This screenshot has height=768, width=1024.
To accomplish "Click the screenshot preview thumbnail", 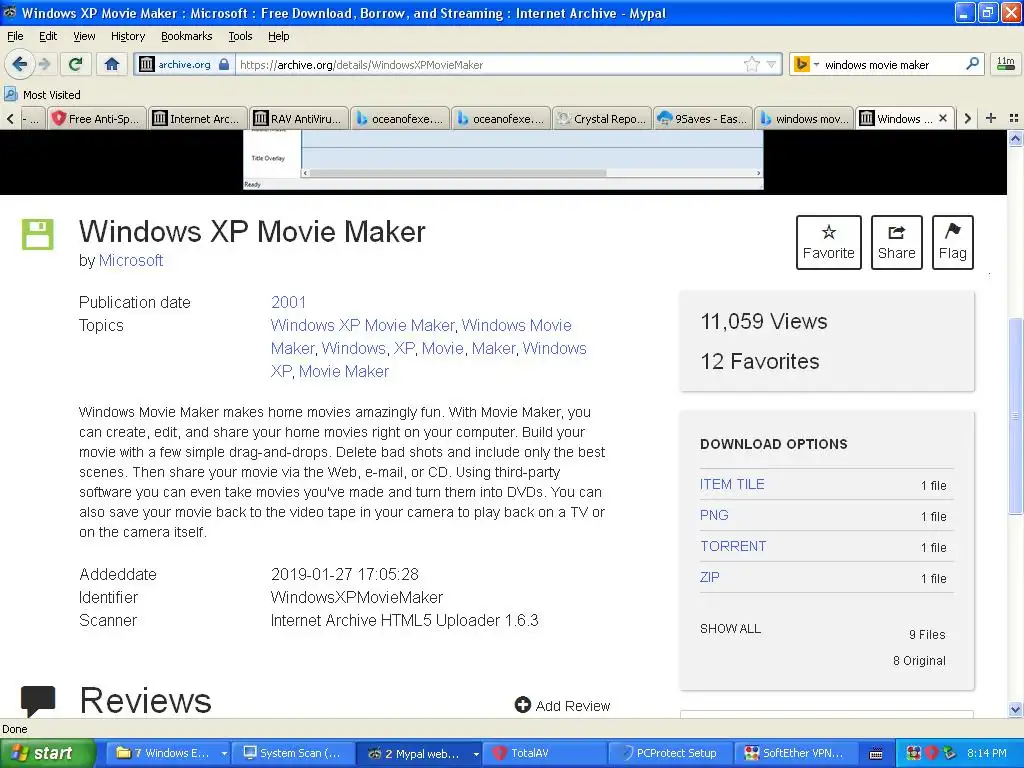I will click(503, 160).
